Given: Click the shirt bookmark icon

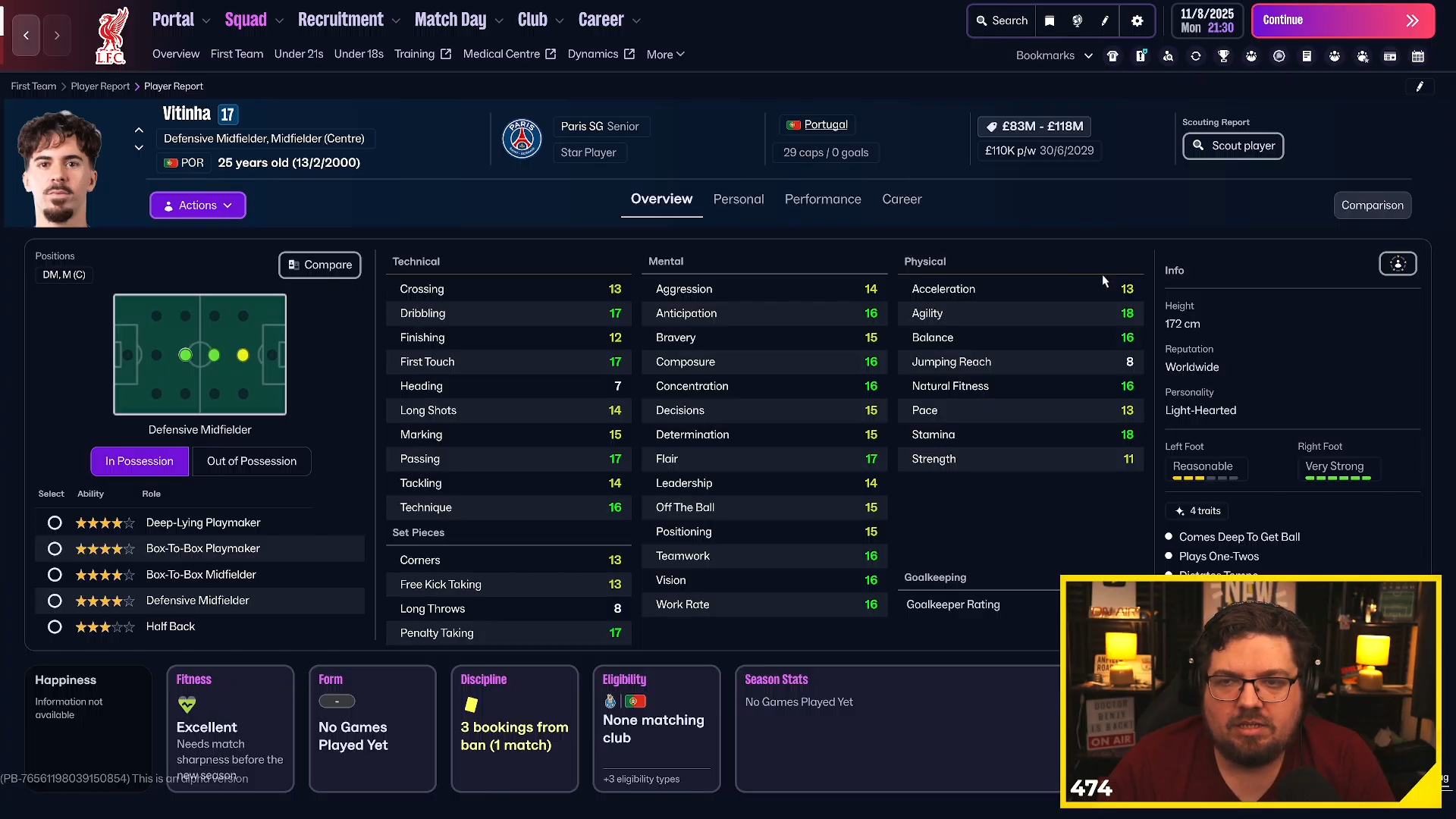Looking at the screenshot, I should tap(1112, 55).
